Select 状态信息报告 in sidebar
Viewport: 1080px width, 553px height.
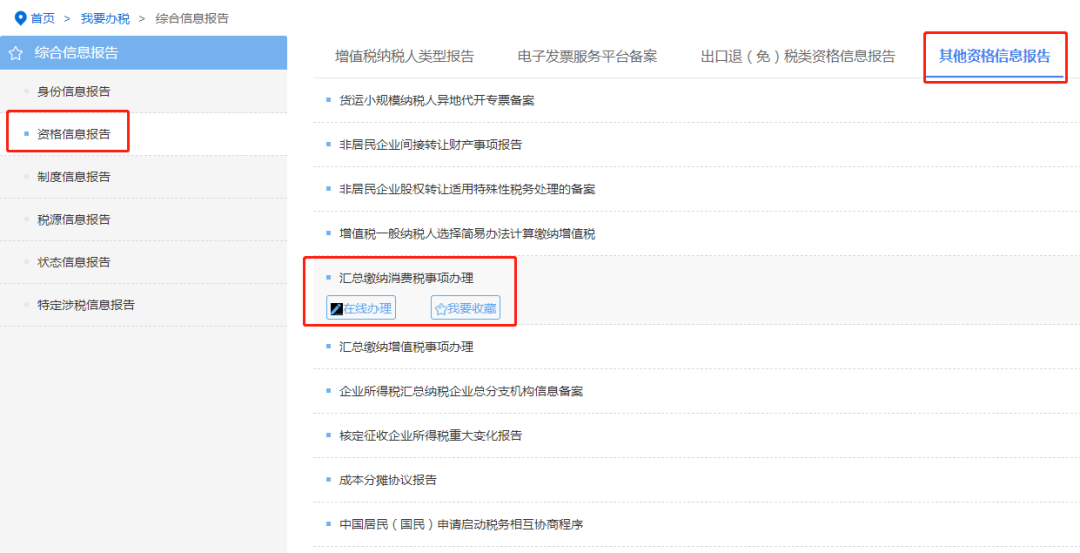click(x=74, y=262)
